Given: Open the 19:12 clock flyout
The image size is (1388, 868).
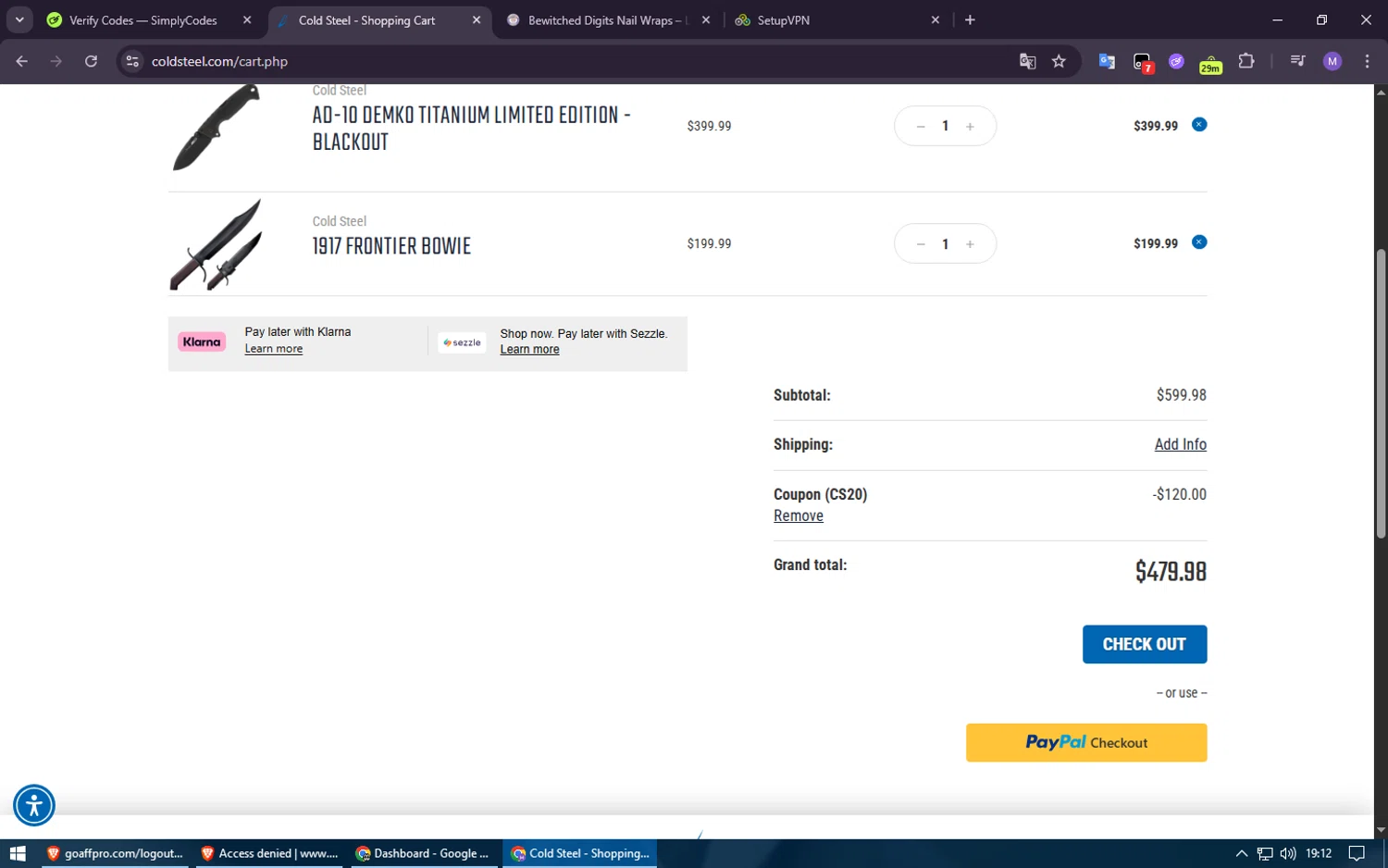Looking at the screenshot, I should click(x=1319, y=853).
